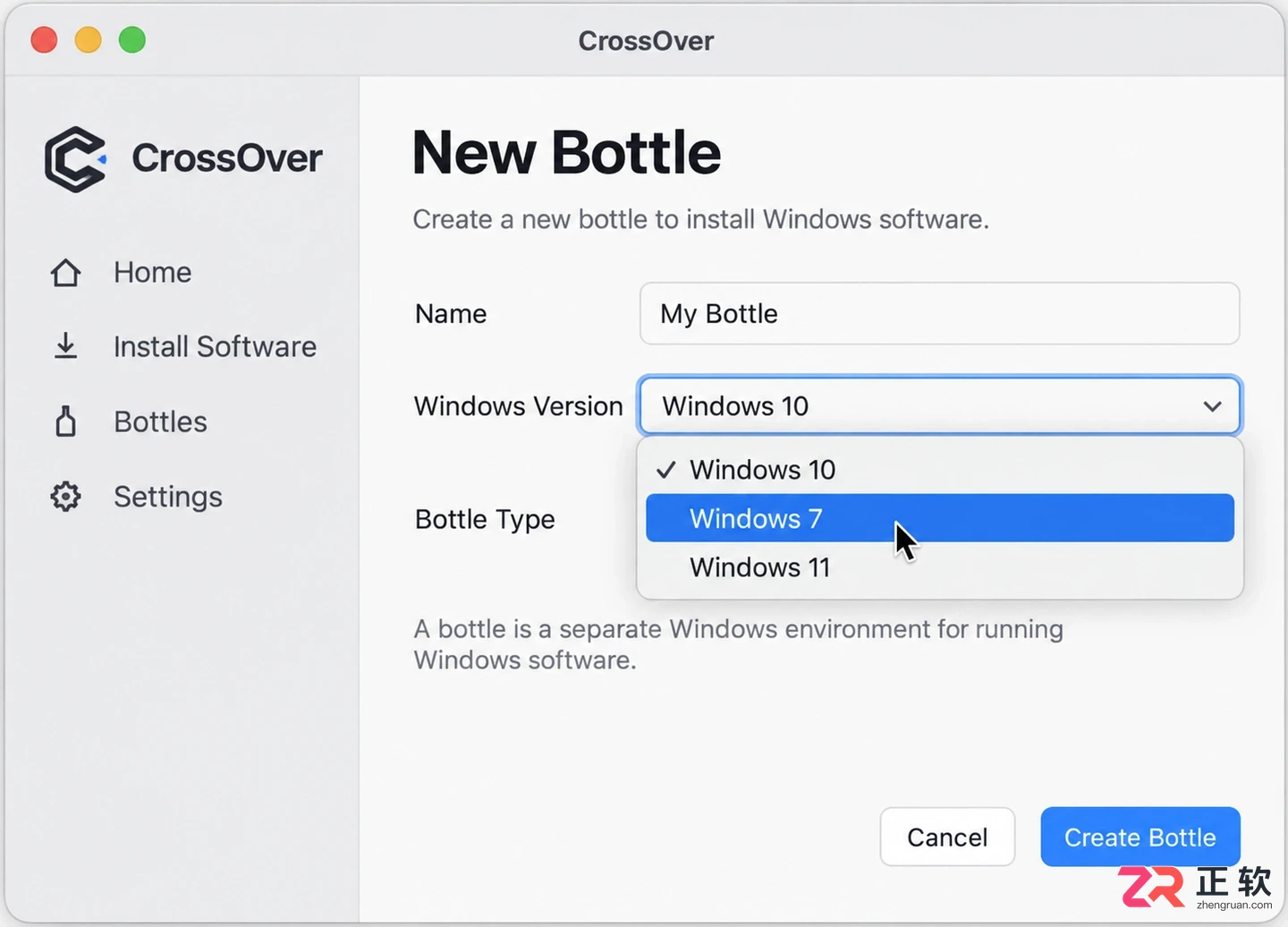Open Bottles section label
1288x927 pixels.
click(x=160, y=421)
